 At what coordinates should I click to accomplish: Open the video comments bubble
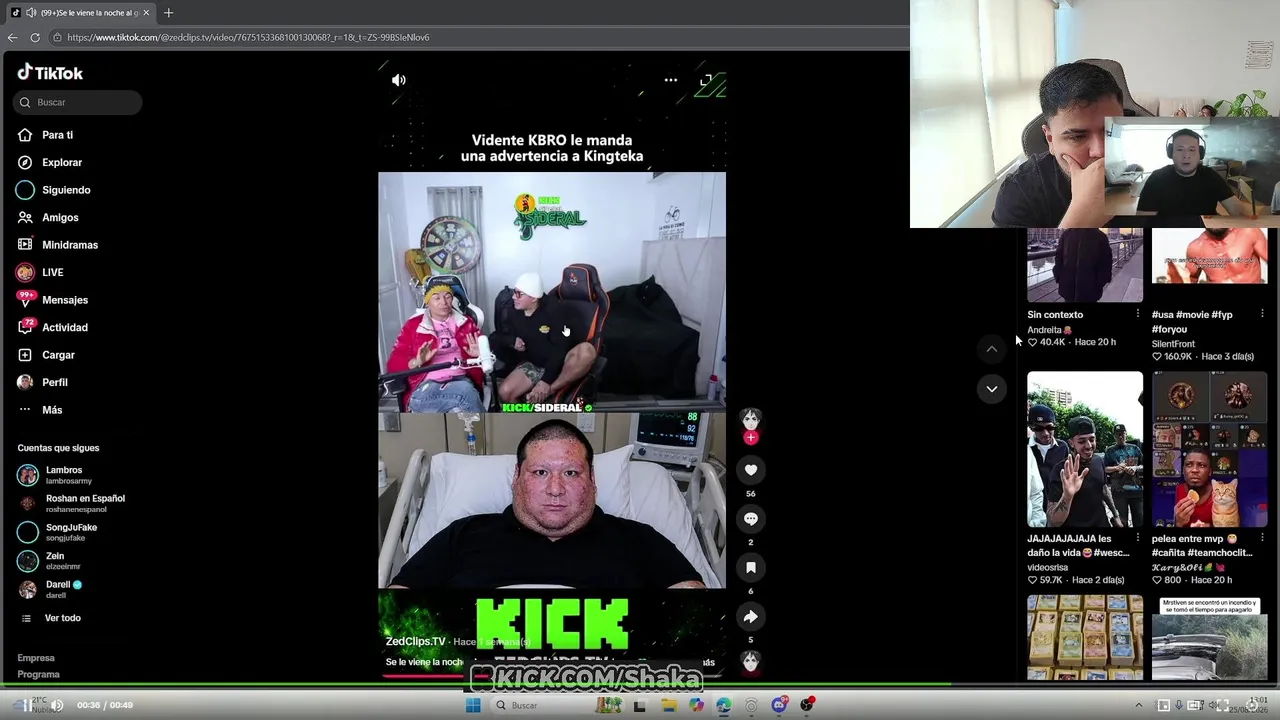751,519
